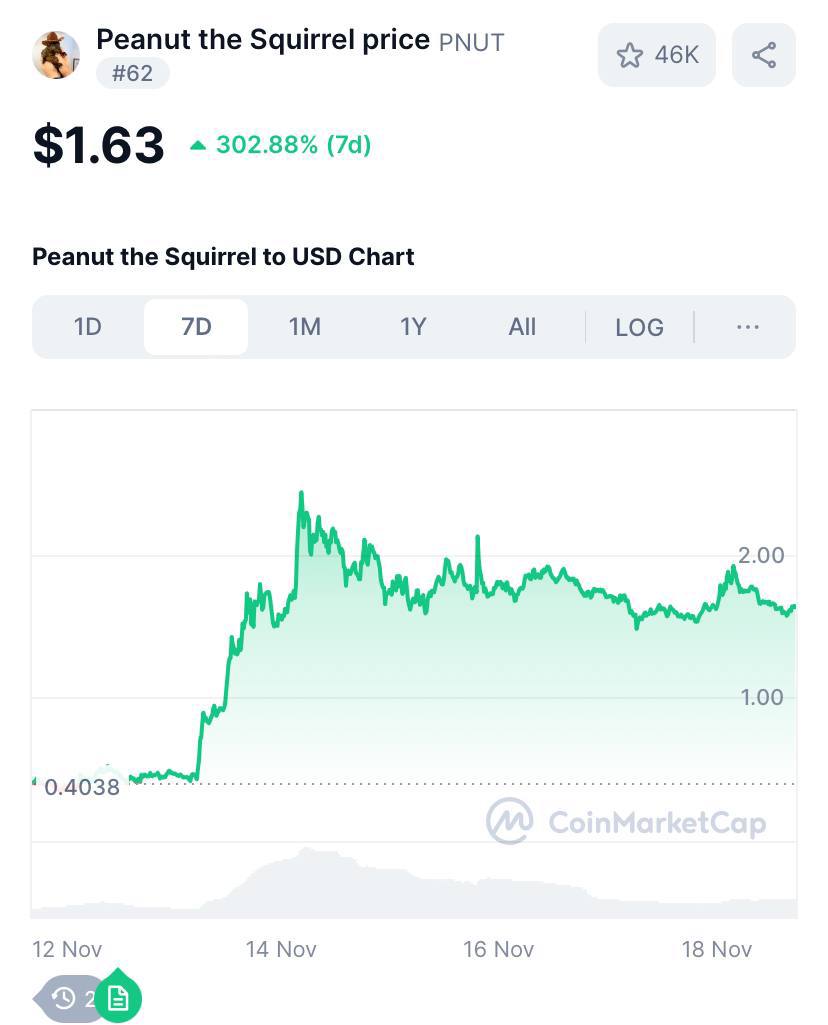Tap the green up-arrow price change indicator

198,145
